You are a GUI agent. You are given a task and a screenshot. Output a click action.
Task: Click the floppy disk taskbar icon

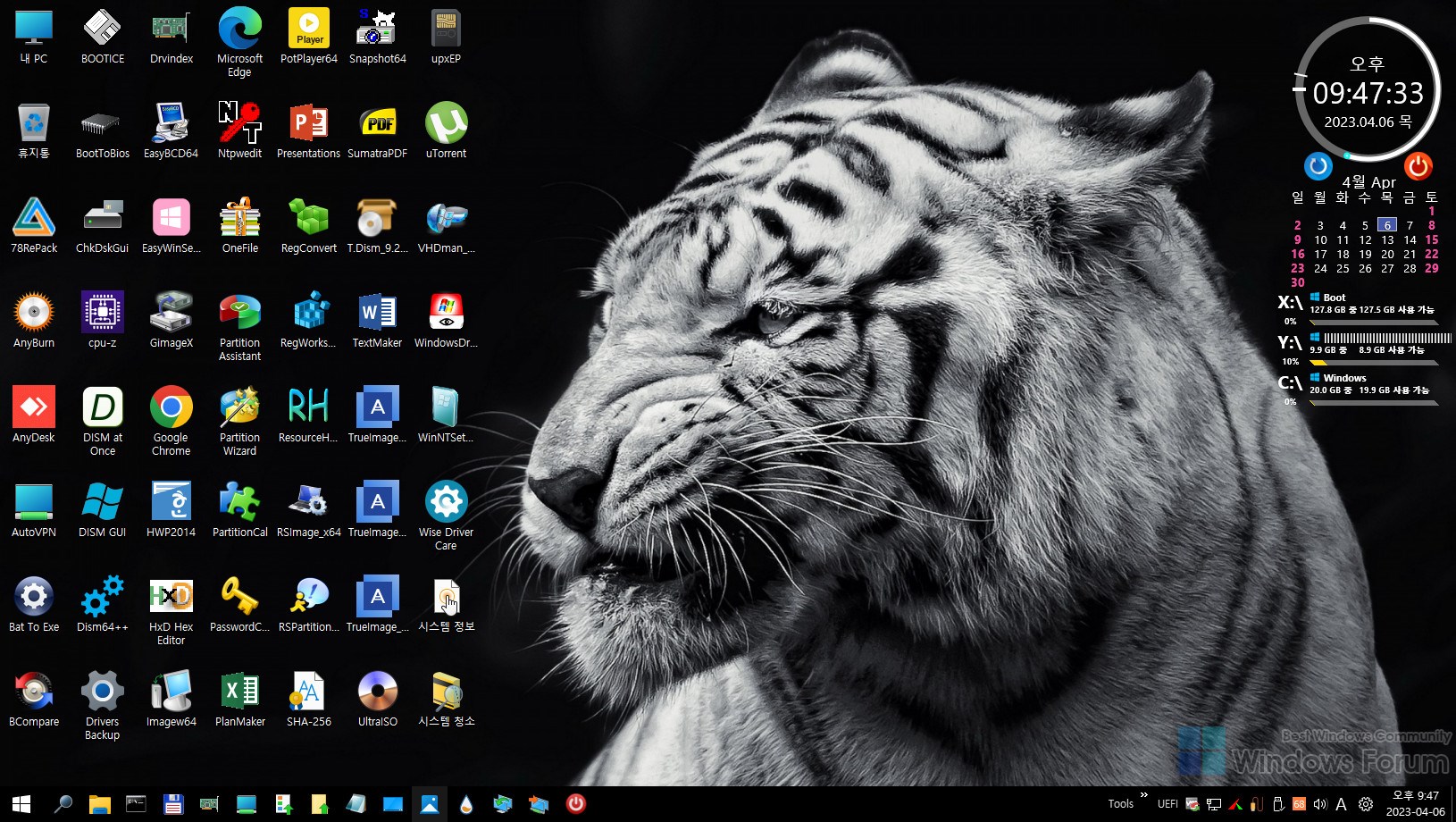click(x=172, y=804)
